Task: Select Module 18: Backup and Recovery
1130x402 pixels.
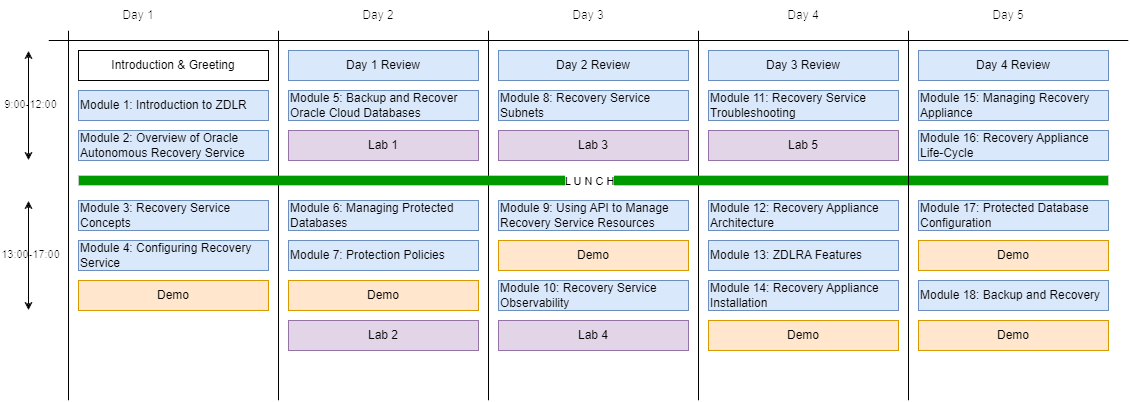Action: [1013, 295]
